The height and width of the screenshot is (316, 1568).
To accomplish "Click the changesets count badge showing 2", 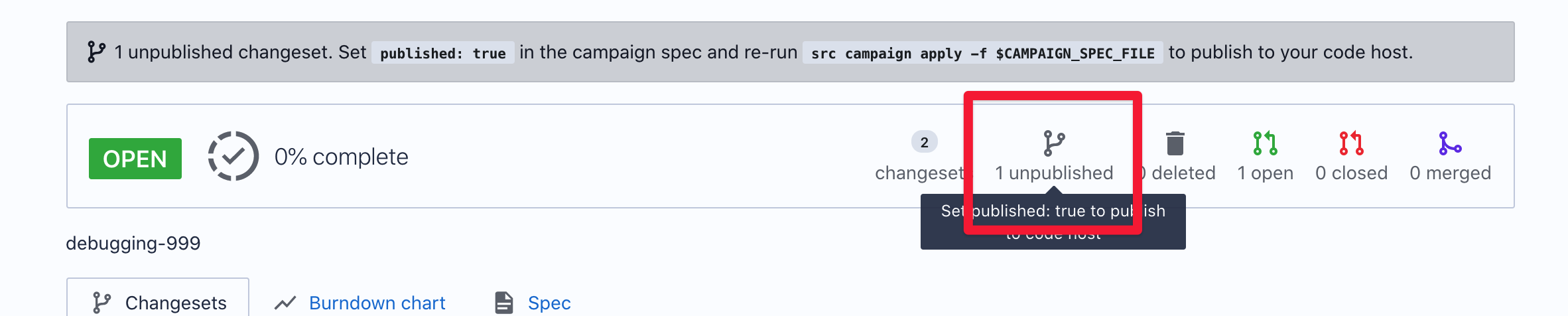I will pos(924,142).
